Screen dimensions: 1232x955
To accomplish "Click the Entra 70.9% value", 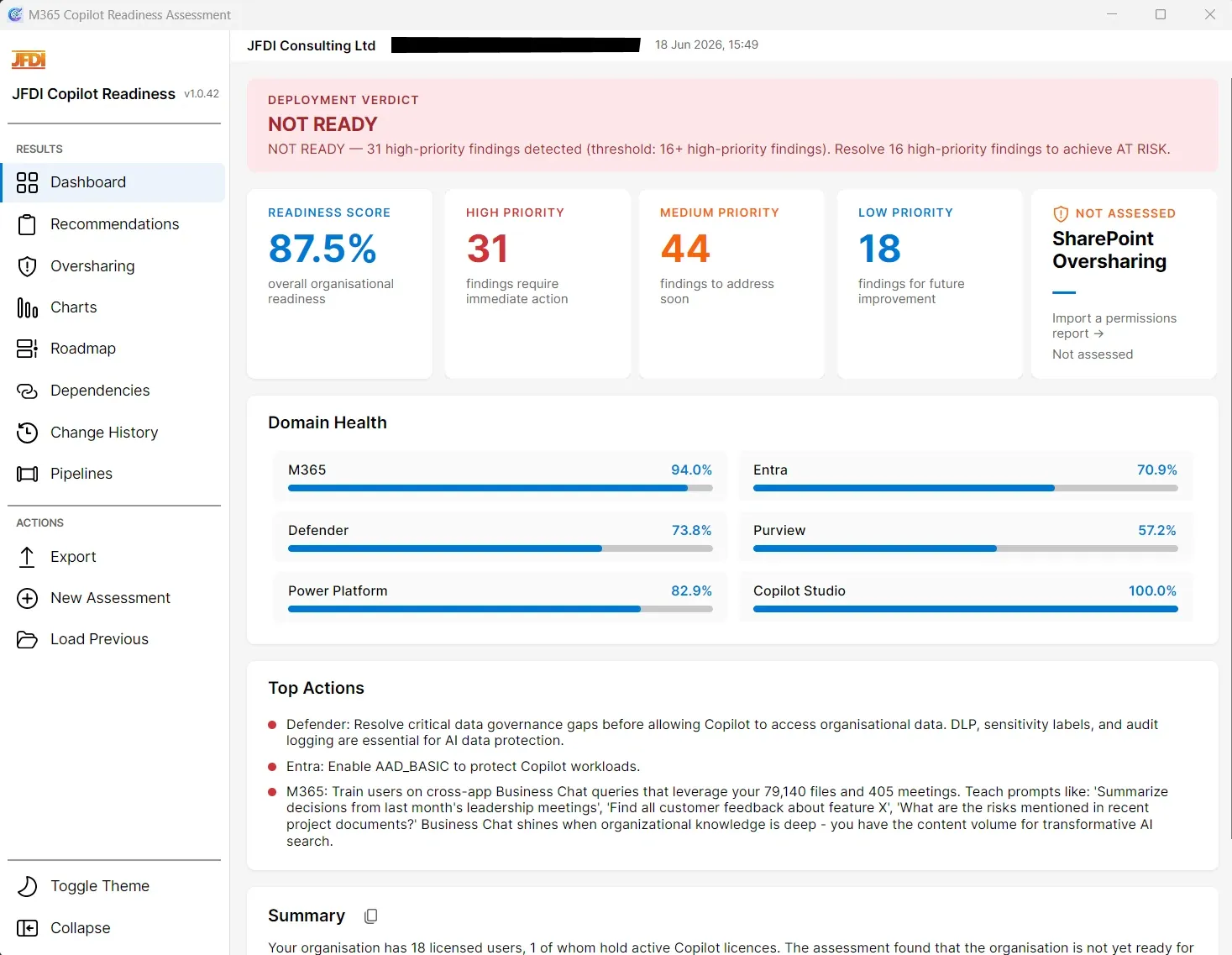I will tap(1156, 470).
